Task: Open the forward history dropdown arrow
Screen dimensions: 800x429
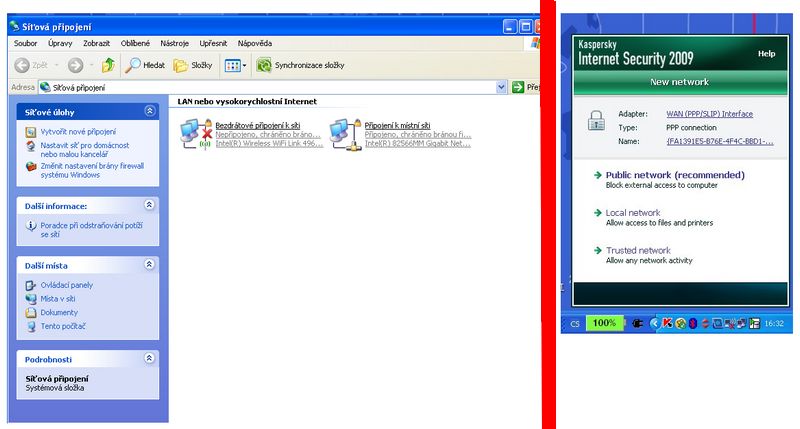Action: point(91,65)
